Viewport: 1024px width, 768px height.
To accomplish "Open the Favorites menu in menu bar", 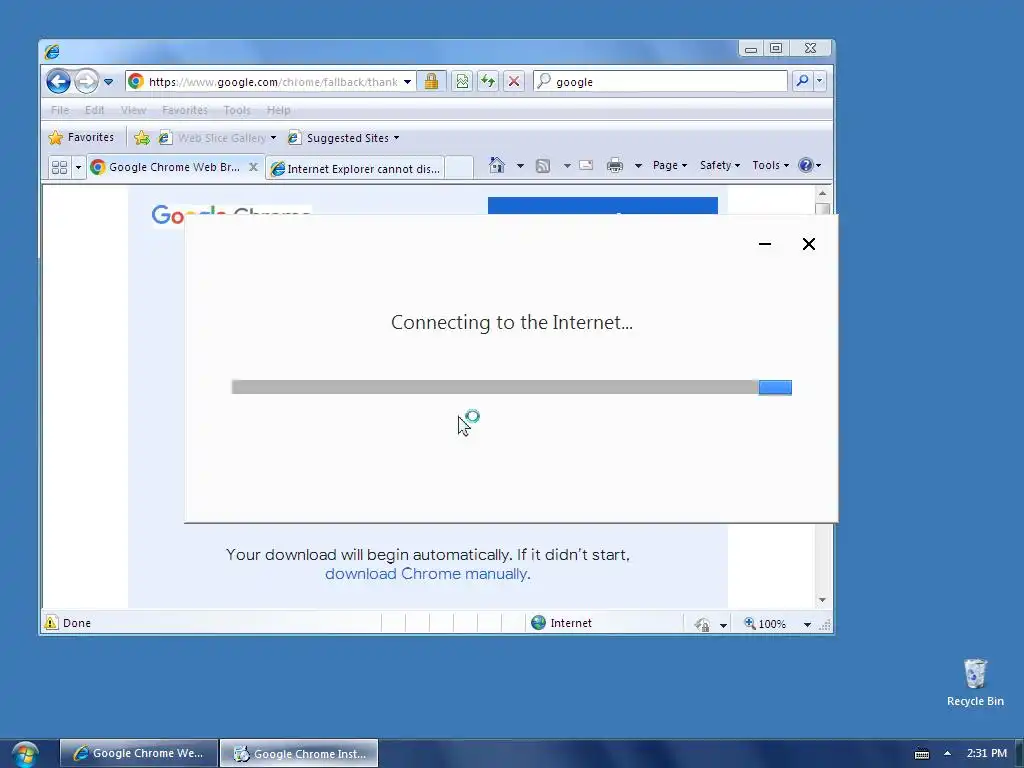I will [185, 110].
